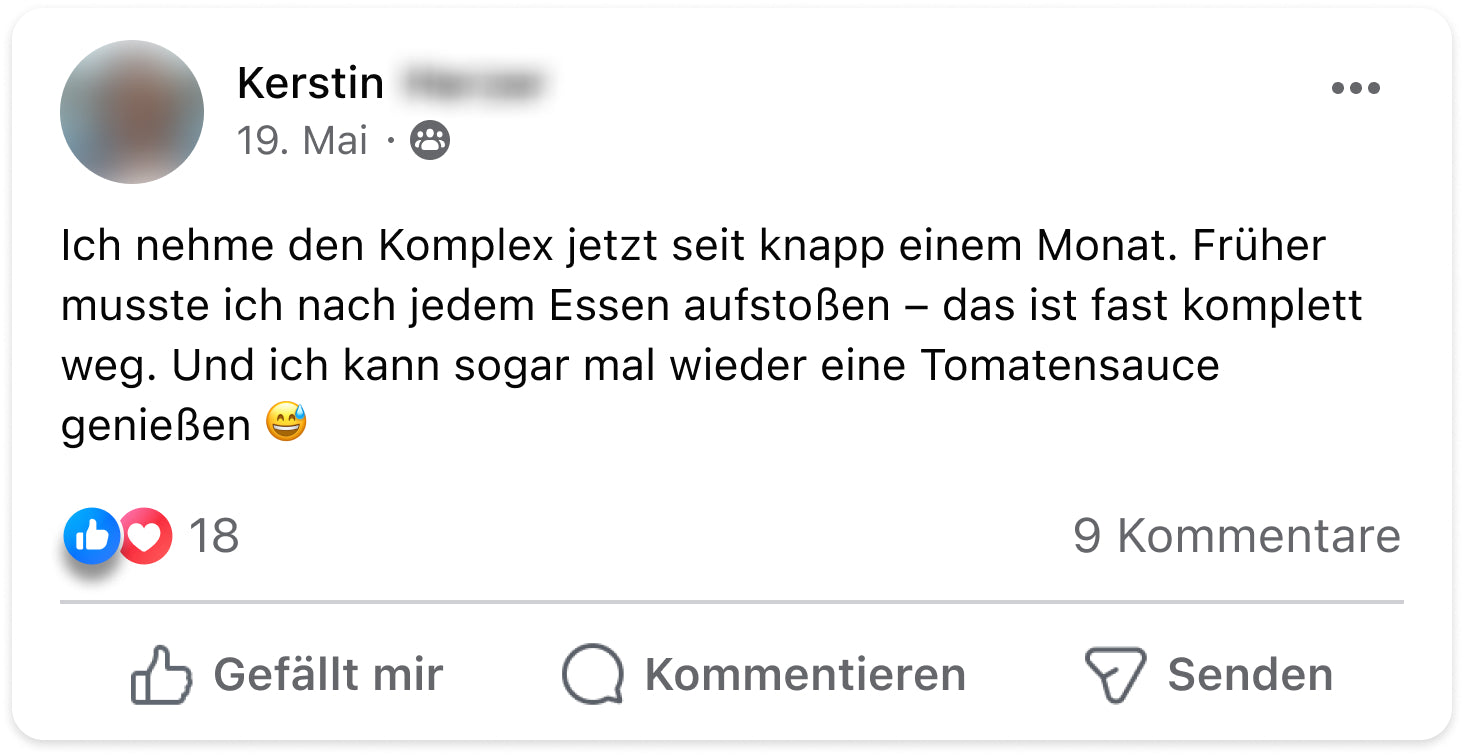Click the speech bubble comment icon

tap(592, 674)
